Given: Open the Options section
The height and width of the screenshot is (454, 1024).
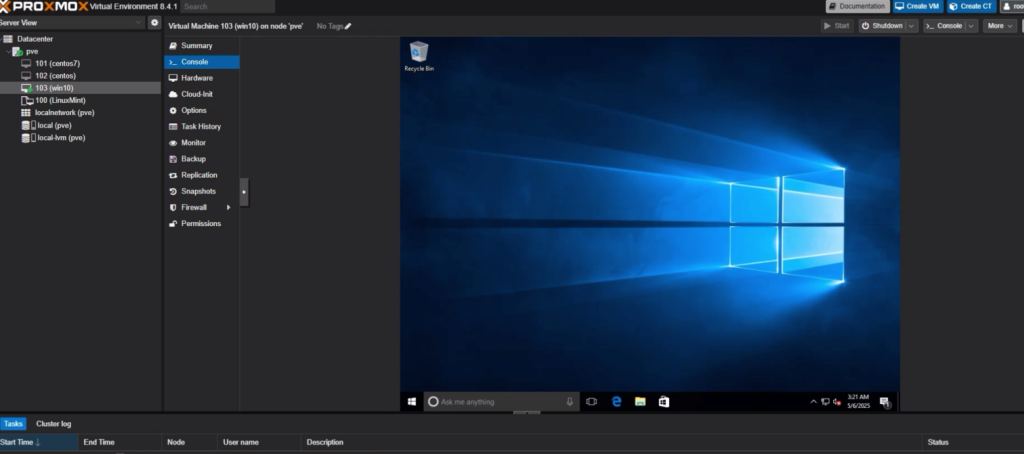Looking at the screenshot, I should point(201,110).
